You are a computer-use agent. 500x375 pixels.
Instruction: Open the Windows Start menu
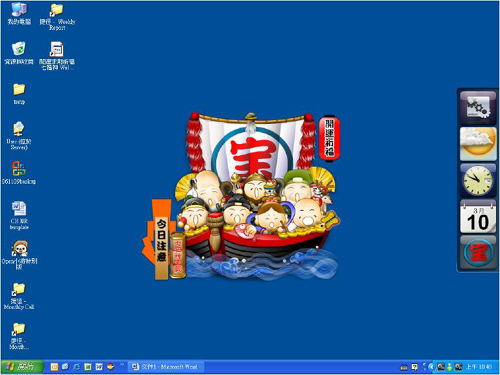point(22,367)
